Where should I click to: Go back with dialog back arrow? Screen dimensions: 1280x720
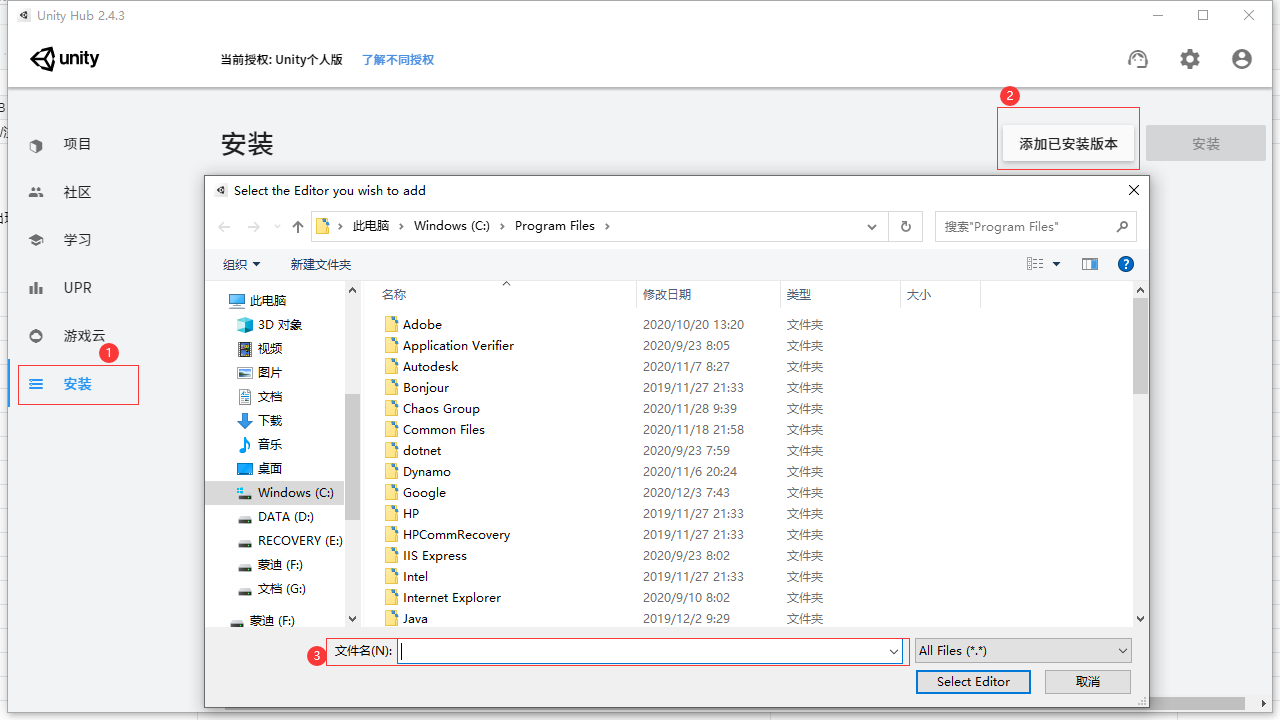point(225,227)
